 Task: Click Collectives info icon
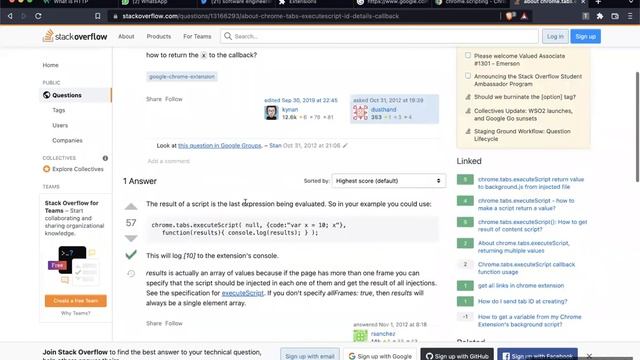tap(105, 158)
